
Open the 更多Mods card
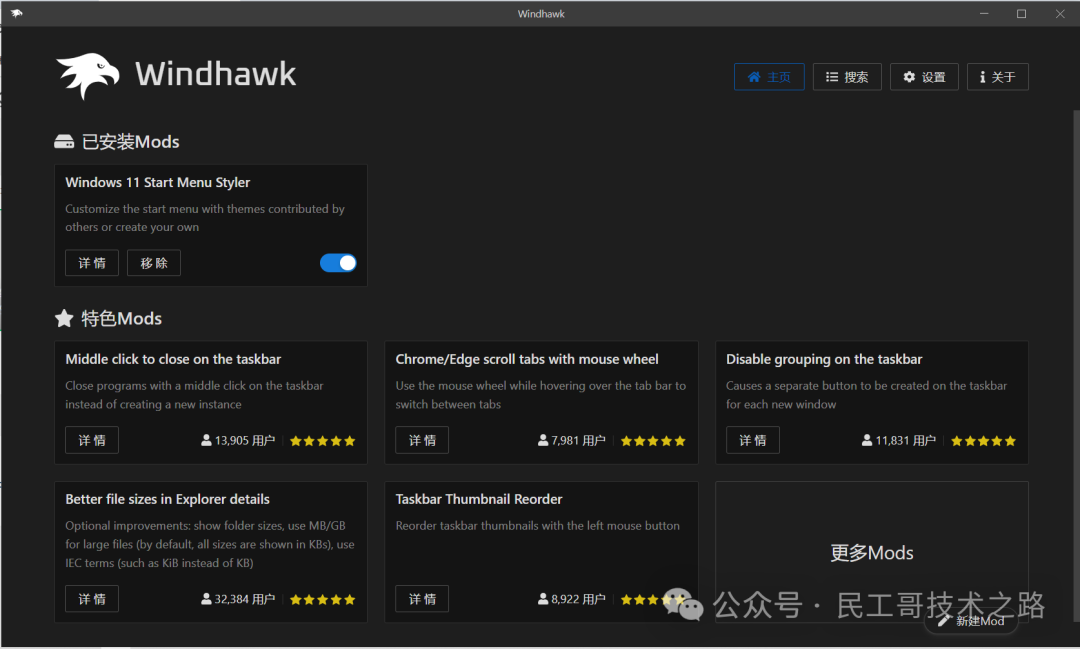(x=871, y=552)
